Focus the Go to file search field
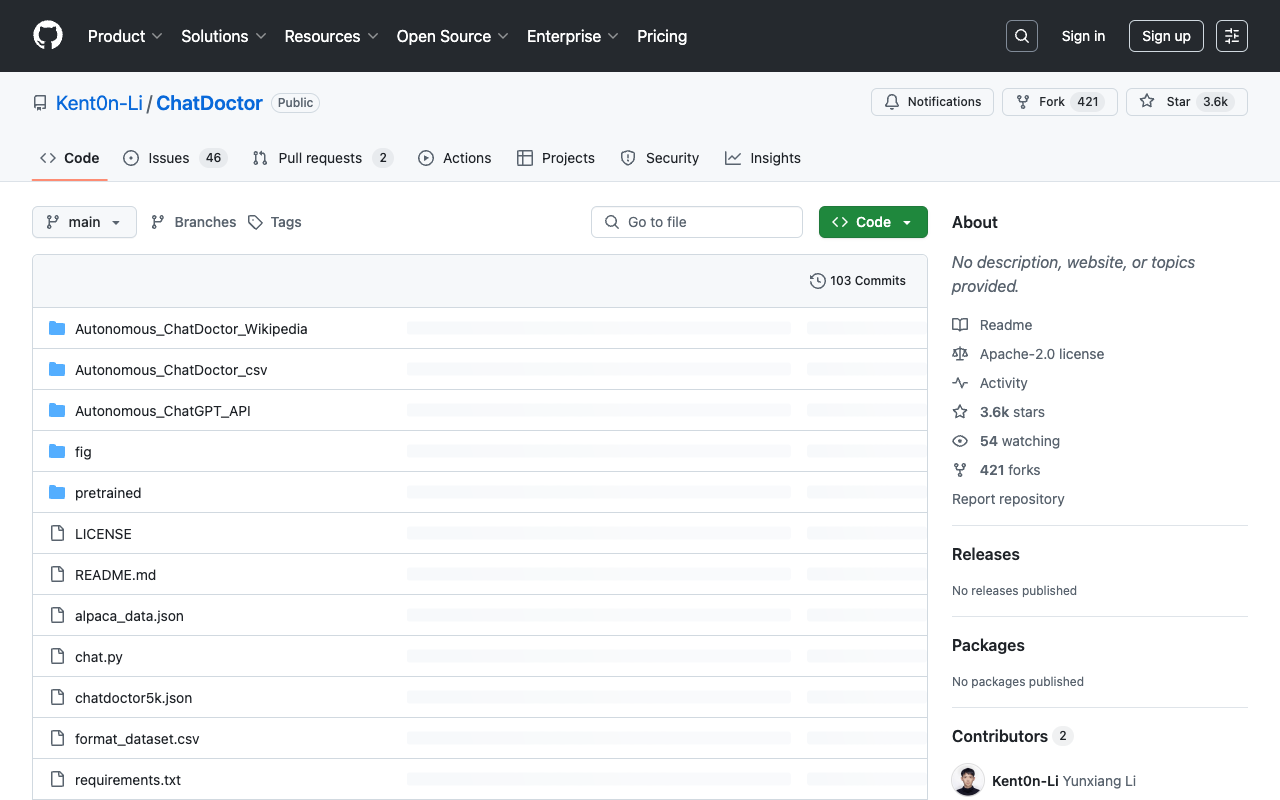The image size is (1280, 800). tap(697, 222)
